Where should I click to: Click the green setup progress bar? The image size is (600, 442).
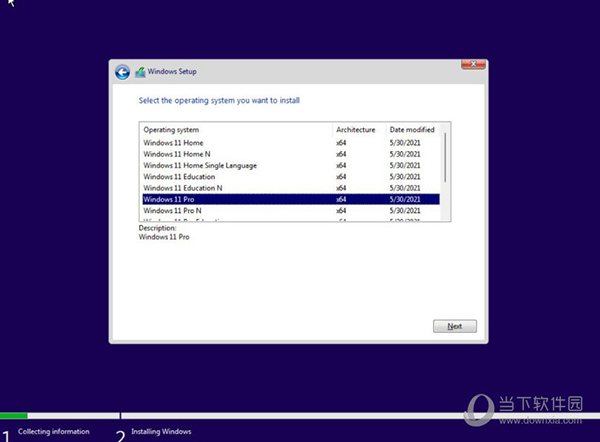pyautogui.click(x=14, y=416)
